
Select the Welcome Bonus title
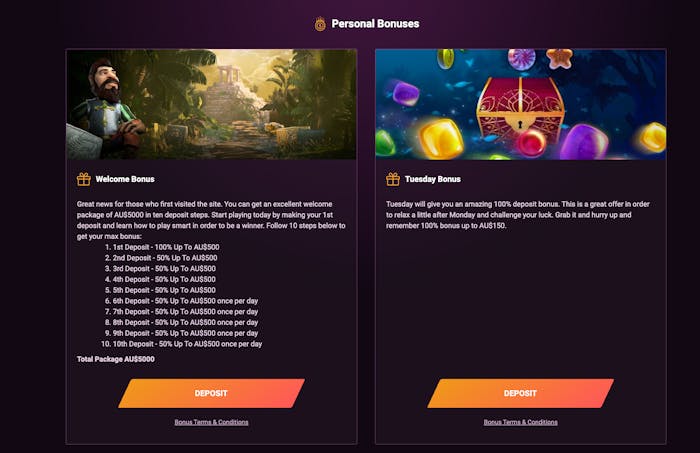124,180
